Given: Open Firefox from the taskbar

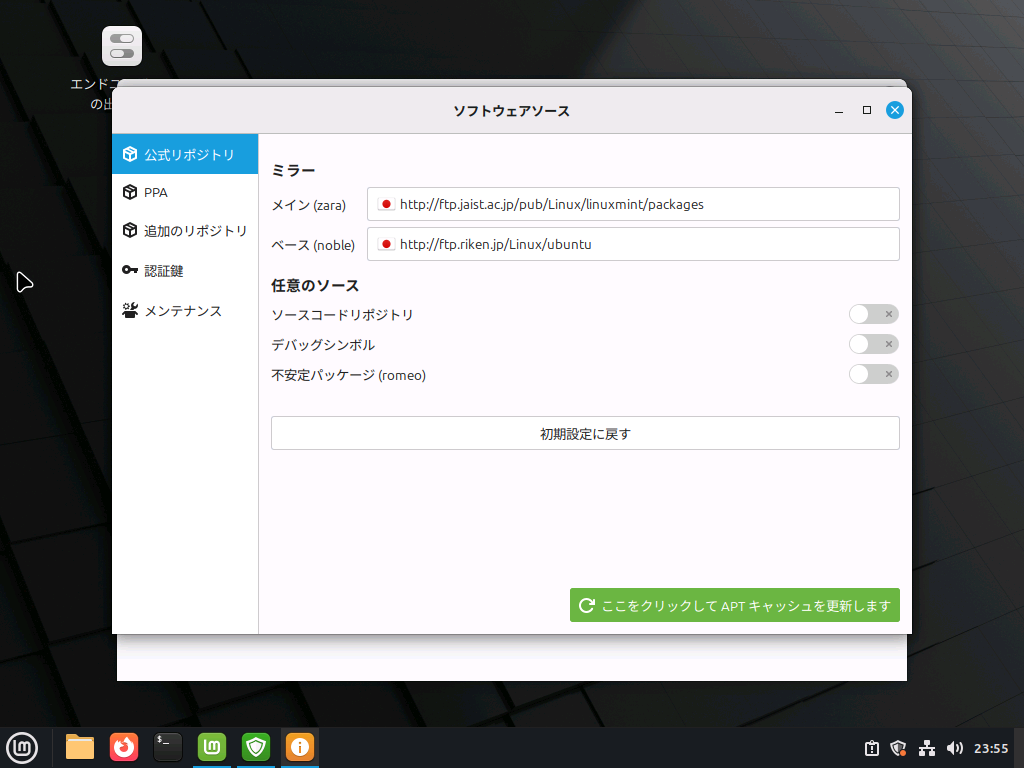Looking at the screenshot, I should tap(124, 747).
